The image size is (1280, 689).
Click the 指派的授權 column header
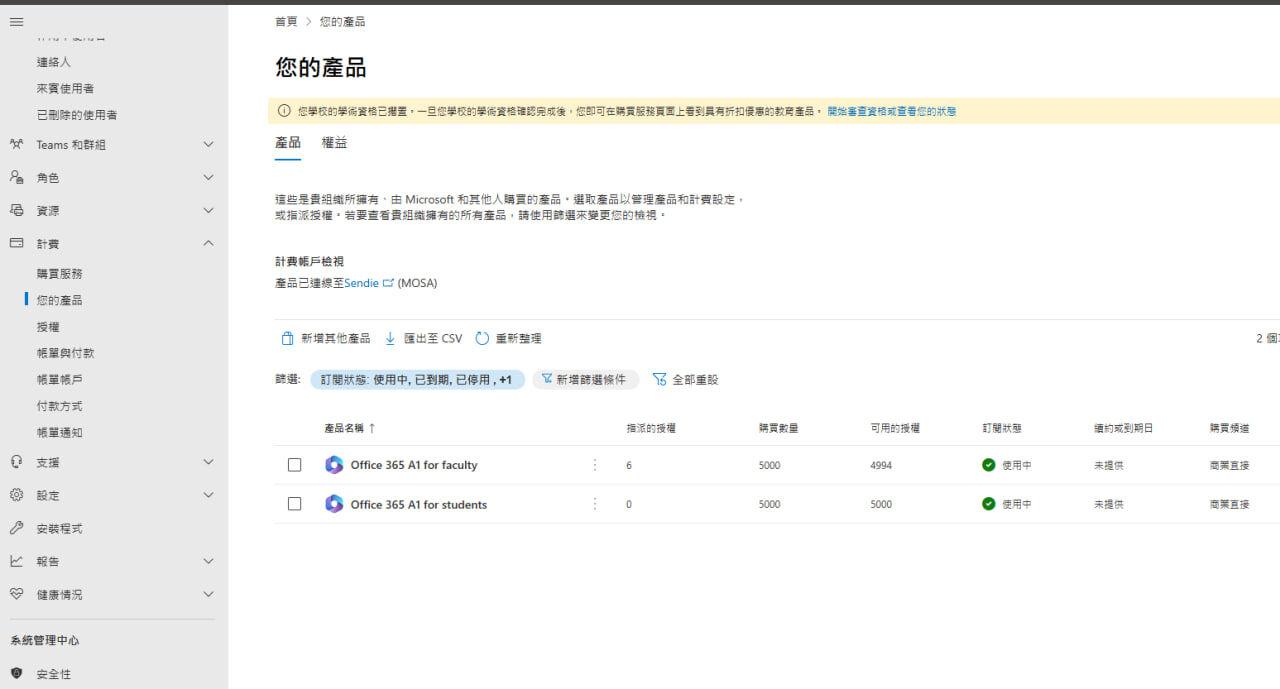651,428
